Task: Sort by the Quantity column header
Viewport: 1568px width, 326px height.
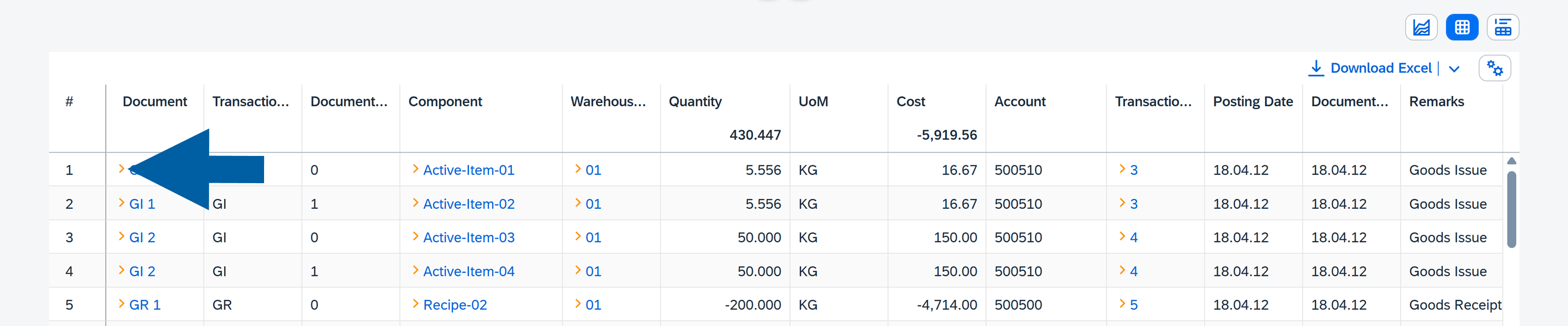Action: [x=695, y=102]
